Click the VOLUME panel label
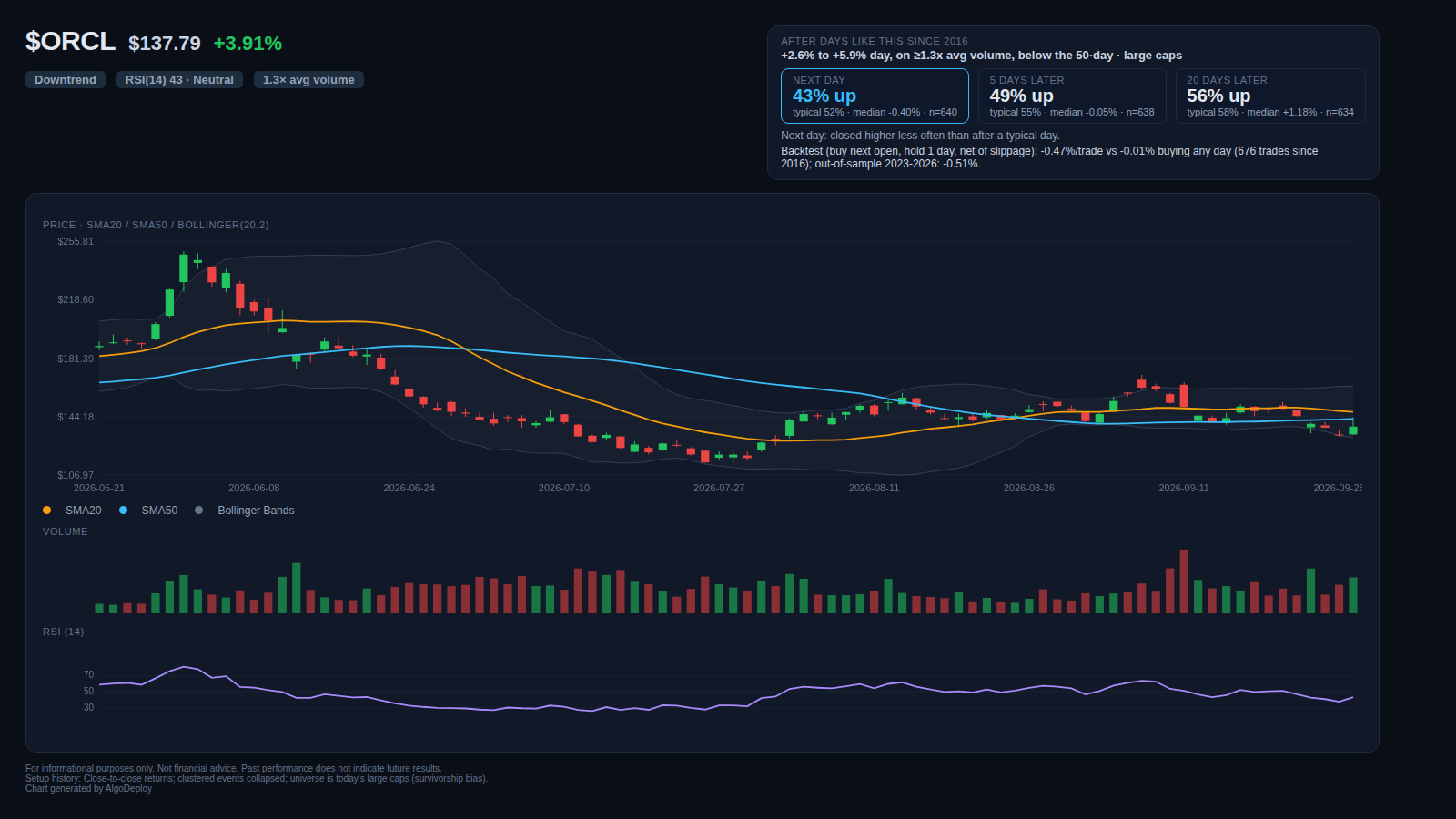Image resolution: width=1456 pixels, height=819 pixels. tap(66, 531)
